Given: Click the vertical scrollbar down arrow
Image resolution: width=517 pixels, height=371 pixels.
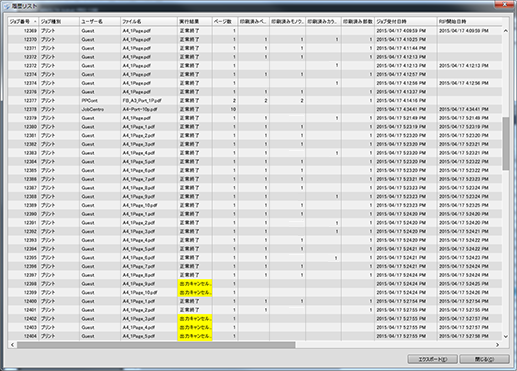Looking at the screenshot, I should click(506, 336).
